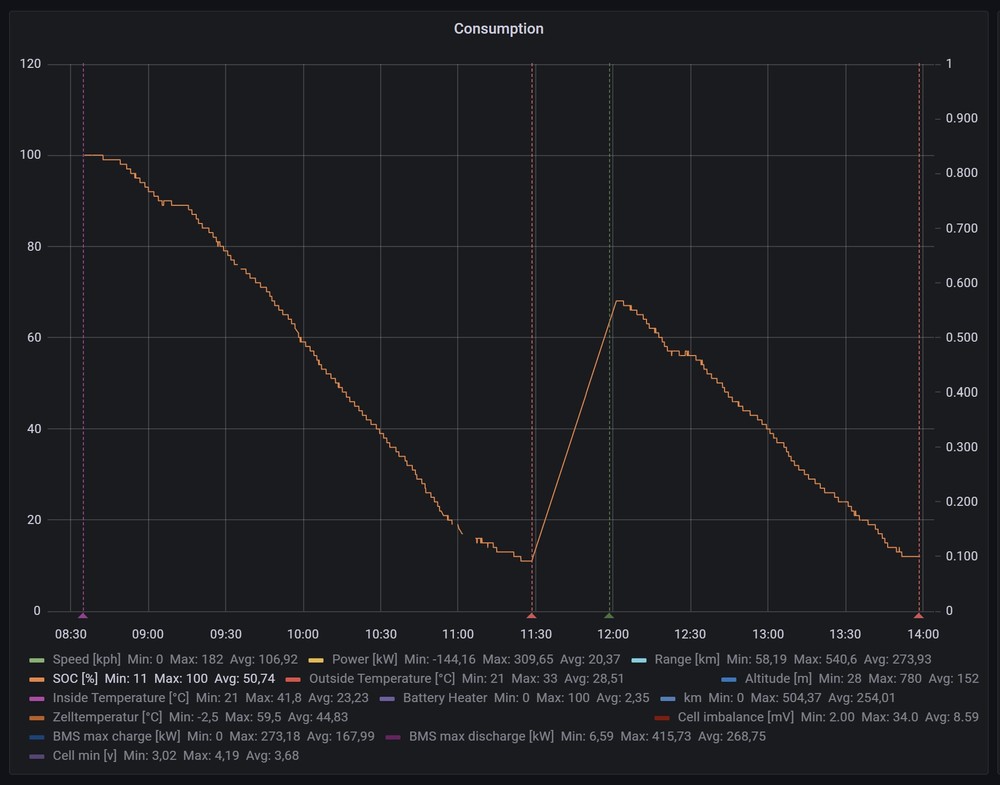This screenshot has width=1000, height=785.
Task: Click the magenta annotation marker near 08:30
Action: 83,616
